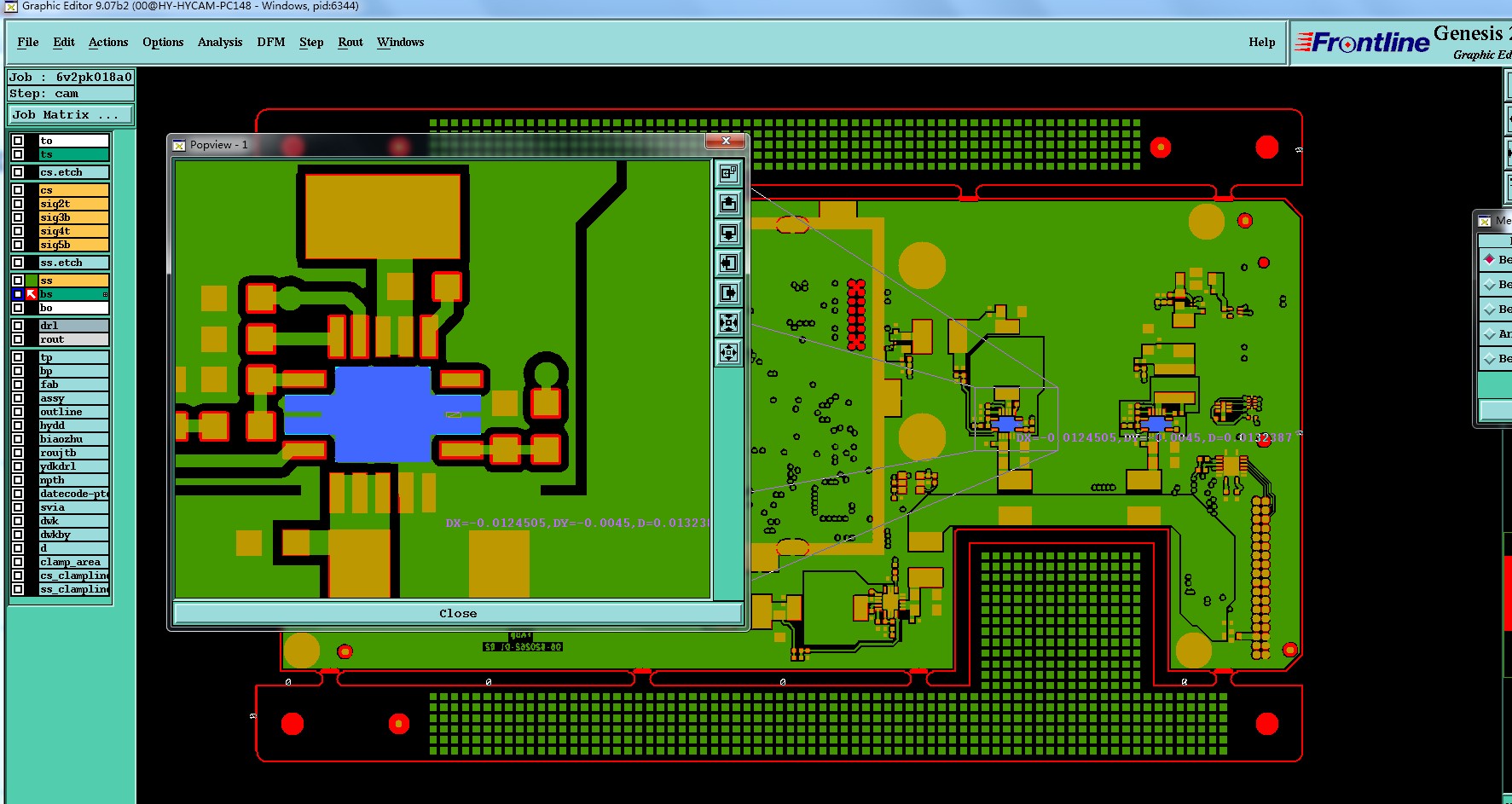Click the Job Matrix ... button
The image size is (1512, 804).
click(71, 114)
